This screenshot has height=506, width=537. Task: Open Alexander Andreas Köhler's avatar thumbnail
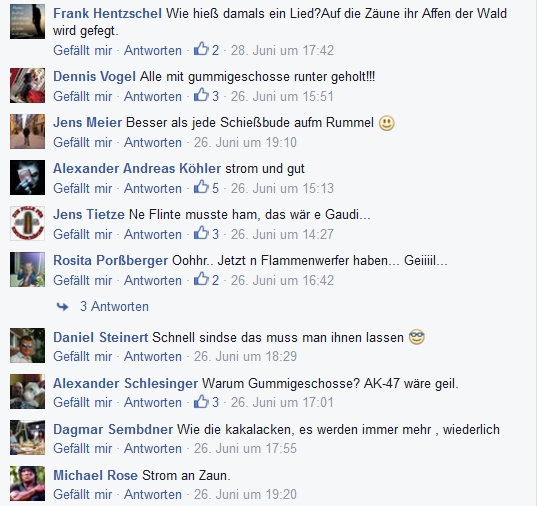coord(27,177)
